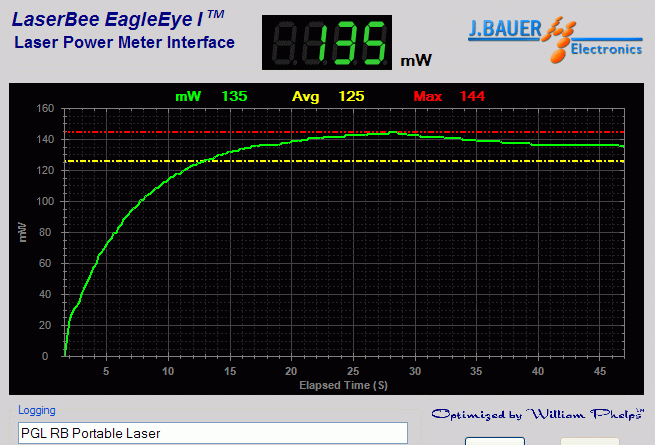Click the '80' y-axis tick label

coord(45,232)
